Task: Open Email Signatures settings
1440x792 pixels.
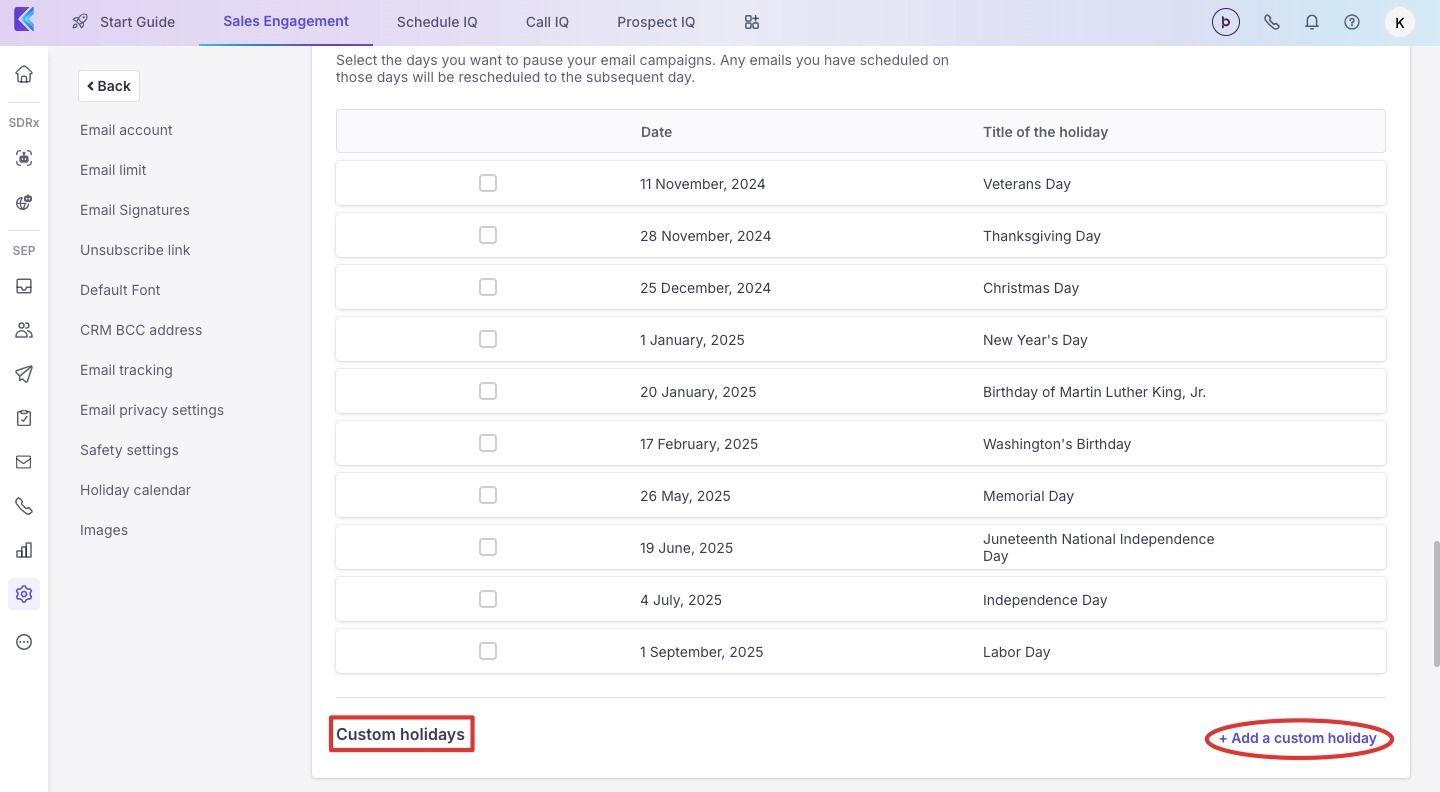Action: pos(134,210)
